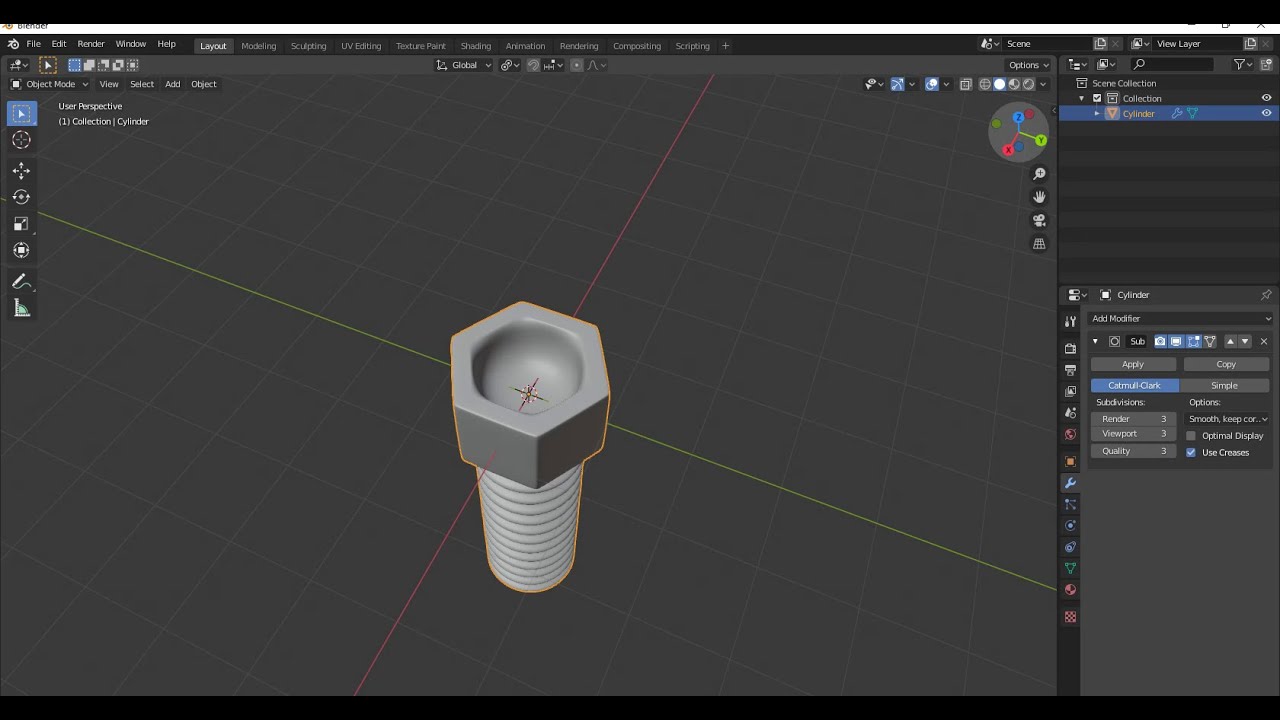Hide Collection via eye icon

tap(1266, 98)
